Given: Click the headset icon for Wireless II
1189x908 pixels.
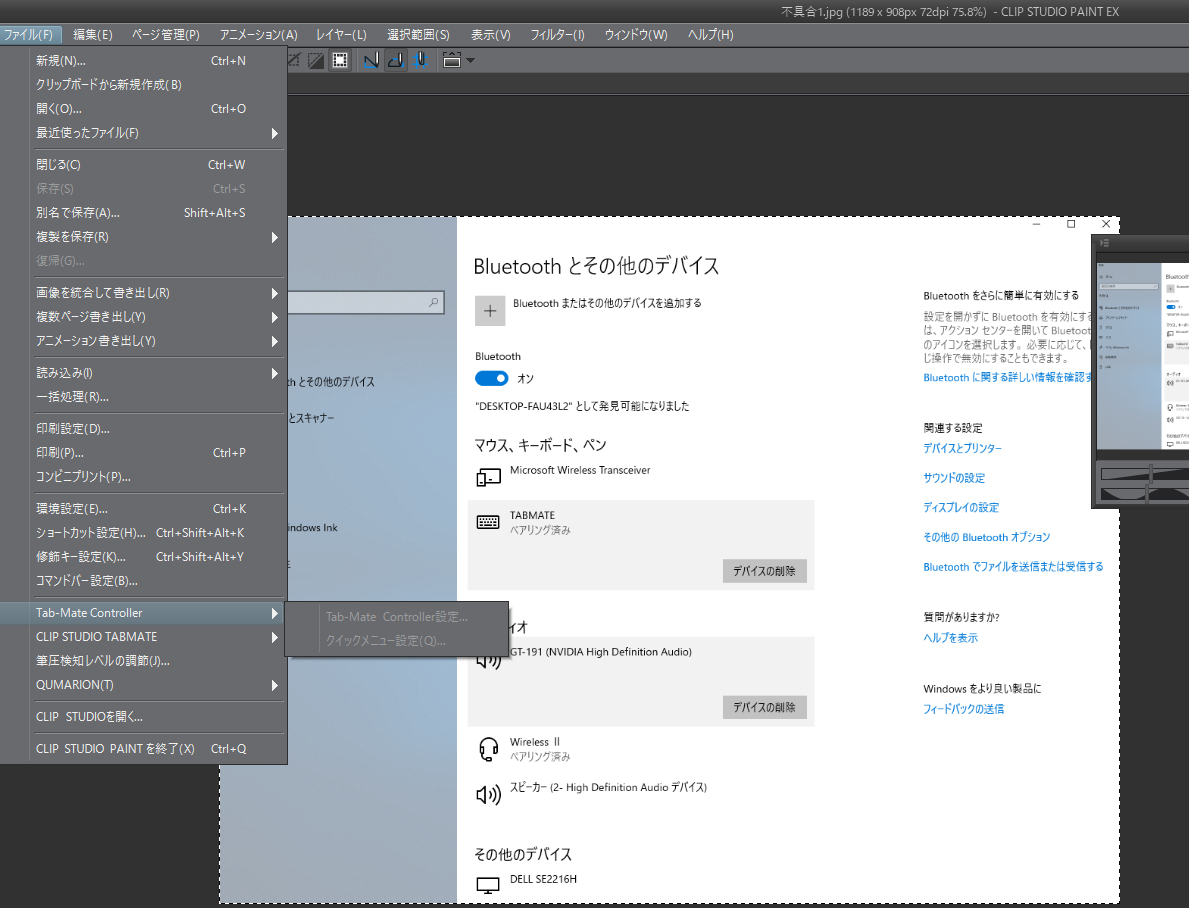Looking at the screenshot, I should pyautogui.click(x=488, y=748).
